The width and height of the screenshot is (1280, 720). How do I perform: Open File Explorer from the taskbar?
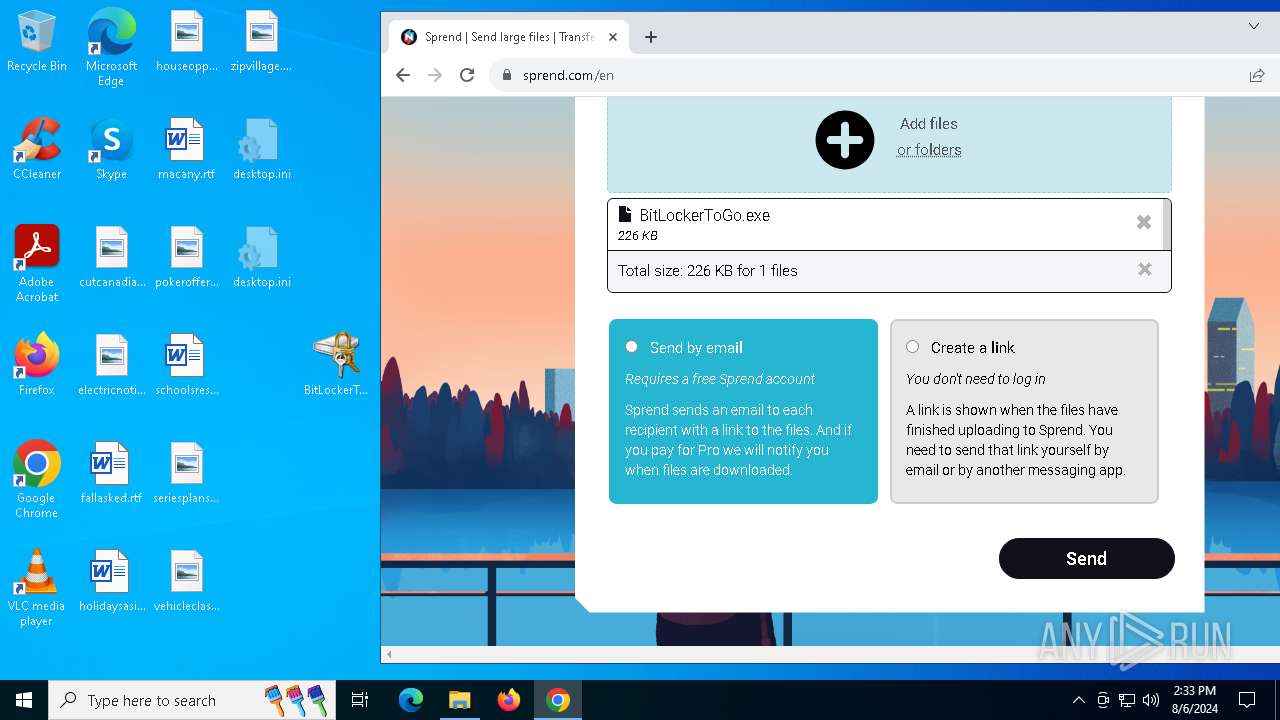[x=459, y=700]
